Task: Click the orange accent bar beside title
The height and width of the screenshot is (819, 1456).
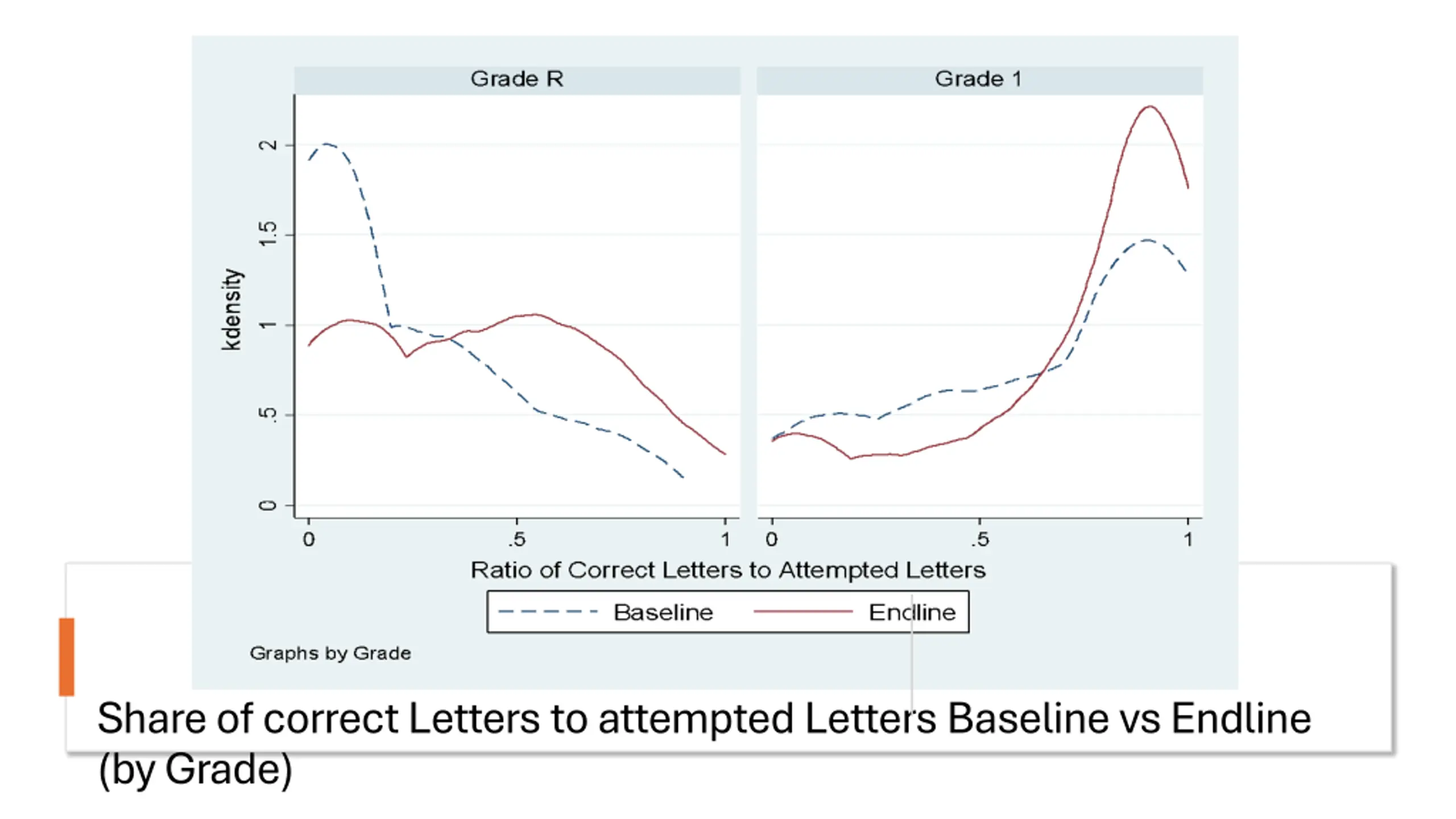Action: pos(67,657)
